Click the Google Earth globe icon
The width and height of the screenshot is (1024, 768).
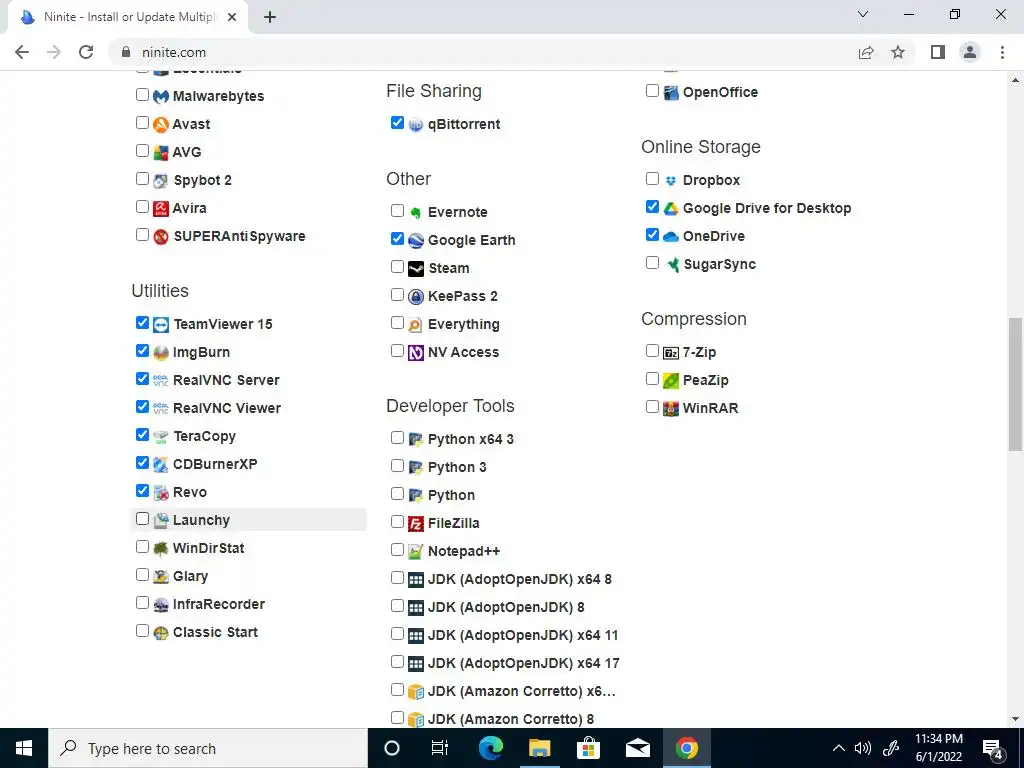[416, 240]
